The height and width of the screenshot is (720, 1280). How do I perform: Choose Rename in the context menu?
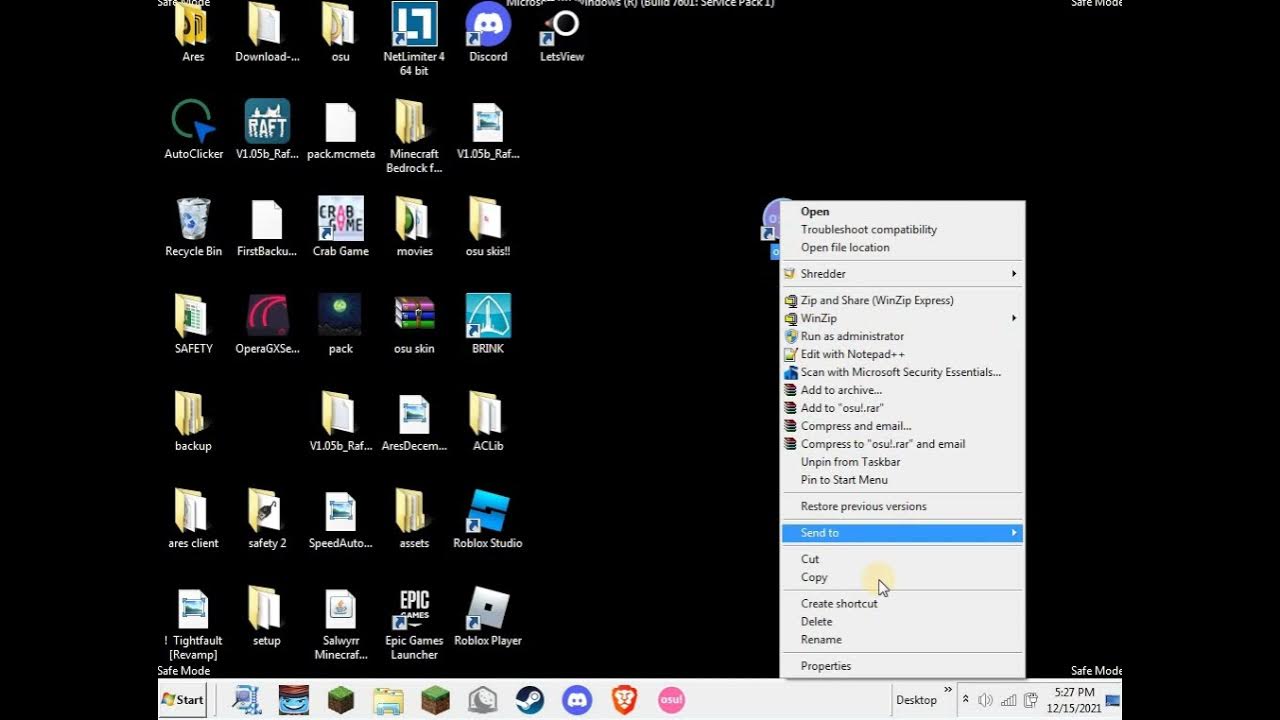(x=821, y=640)
